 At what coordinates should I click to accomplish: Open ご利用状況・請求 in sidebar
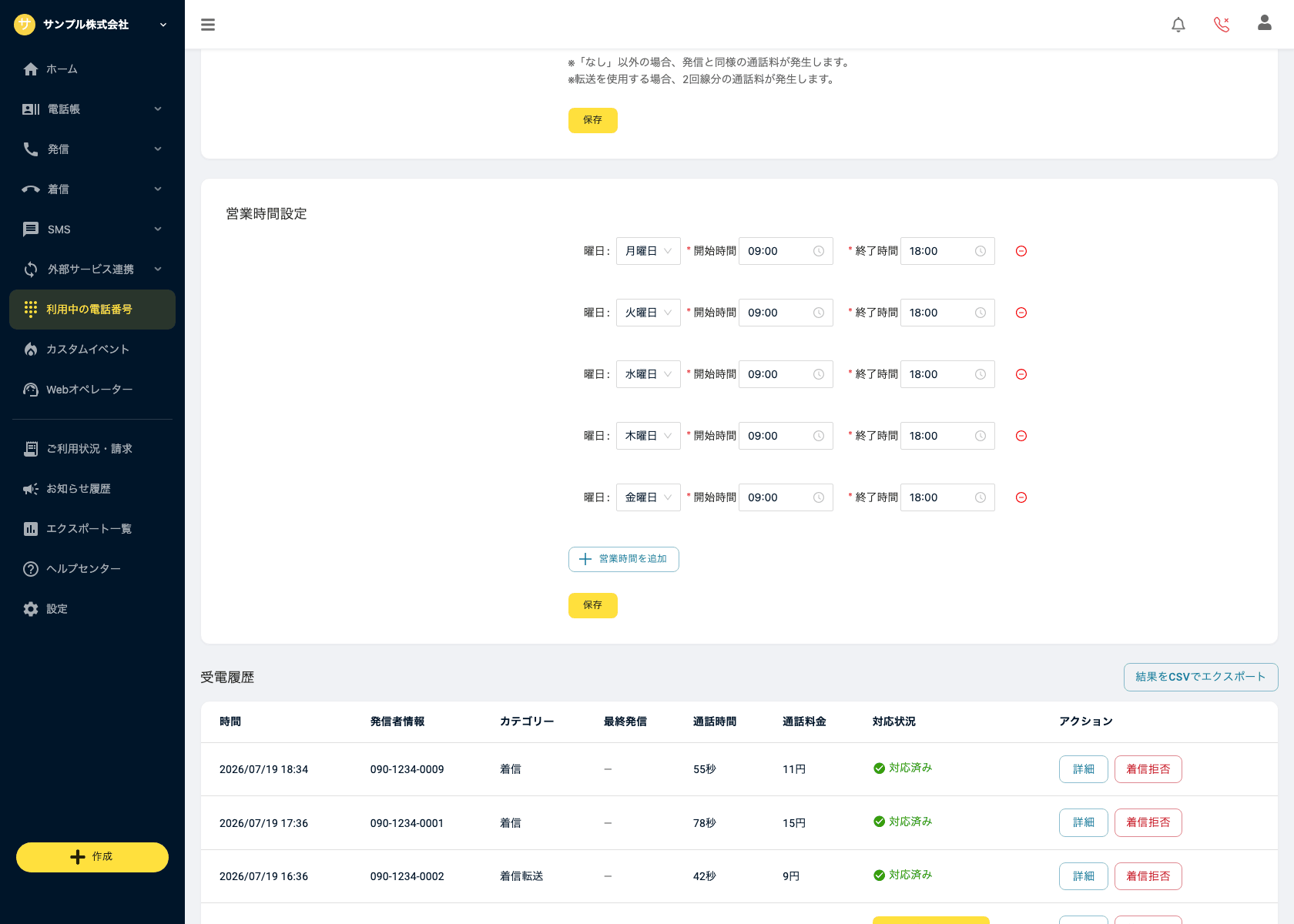coord(92,449)
